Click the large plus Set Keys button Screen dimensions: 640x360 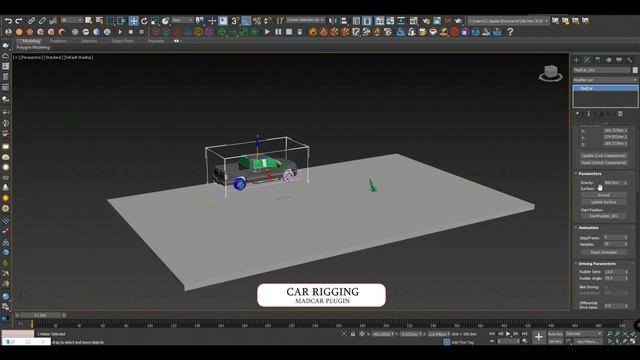tap(538, 337)
